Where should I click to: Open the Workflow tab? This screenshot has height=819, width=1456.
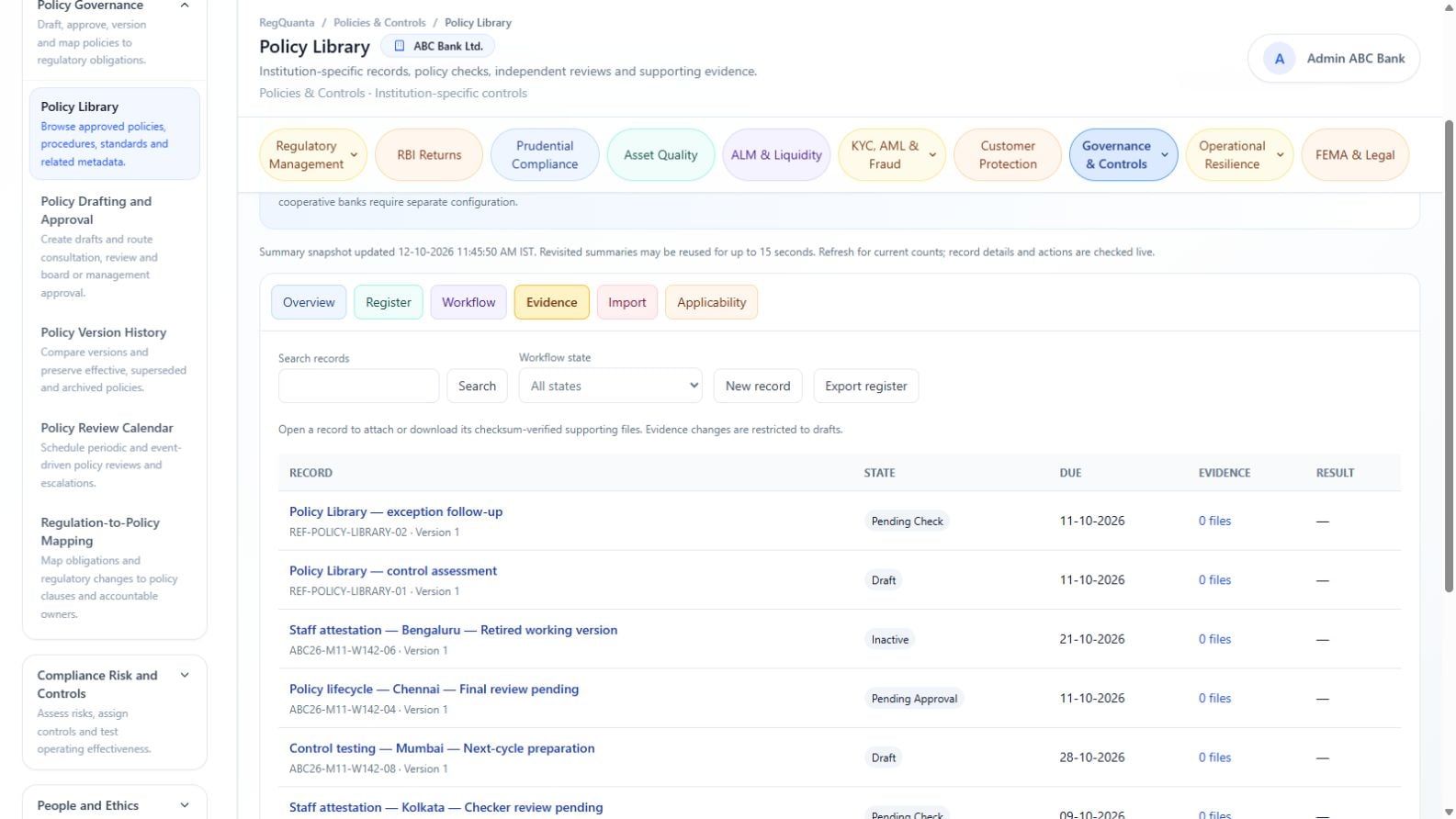pyautogui.click(x=468, y=302)
